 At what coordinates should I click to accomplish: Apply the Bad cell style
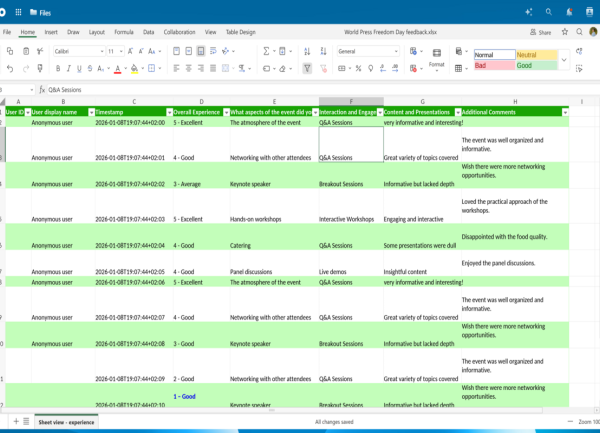tap(494, 65)
